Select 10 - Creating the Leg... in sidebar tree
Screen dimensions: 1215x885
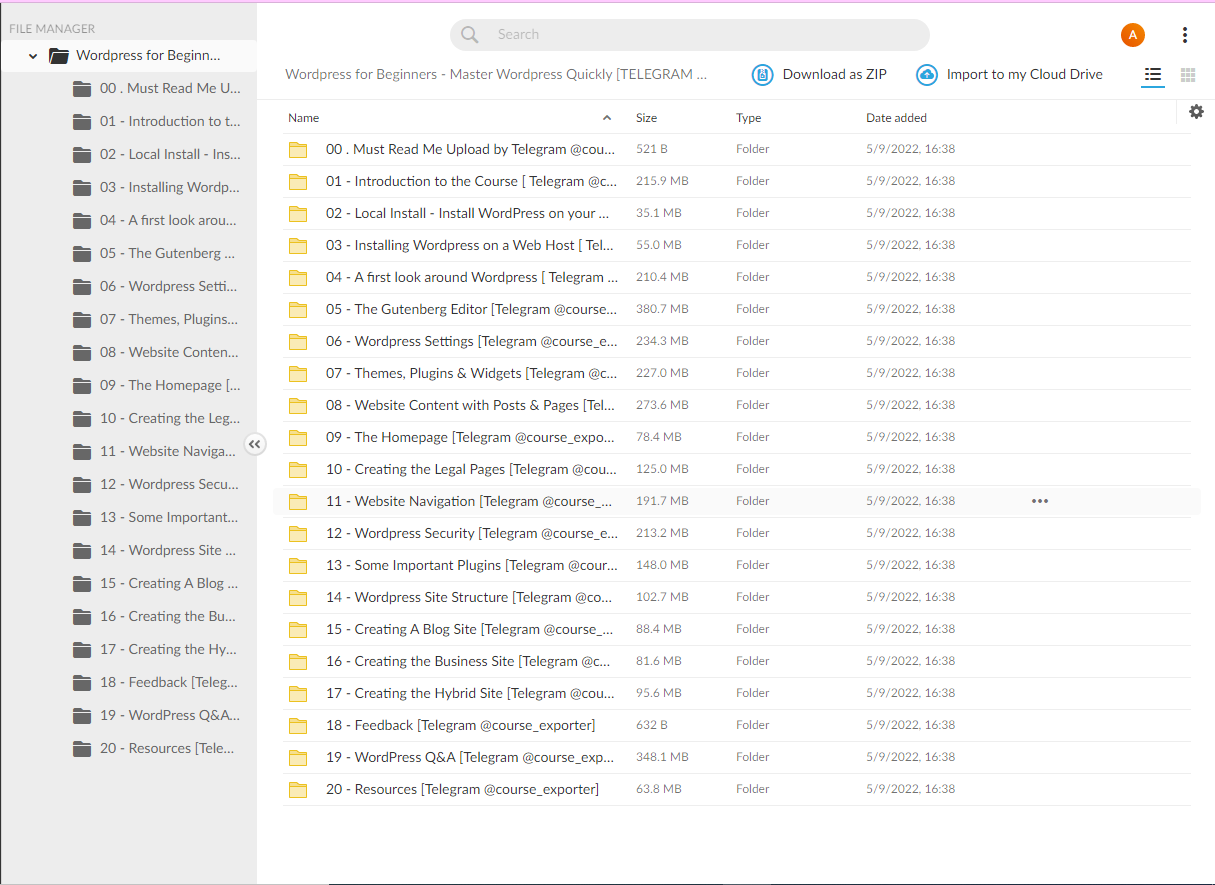point(170,418)
